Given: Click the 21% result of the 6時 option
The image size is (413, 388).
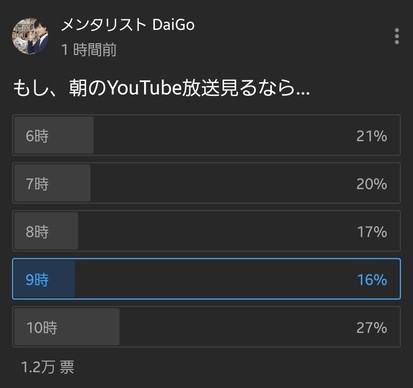Looking at the screenshot, I should (x=372, y=136).
